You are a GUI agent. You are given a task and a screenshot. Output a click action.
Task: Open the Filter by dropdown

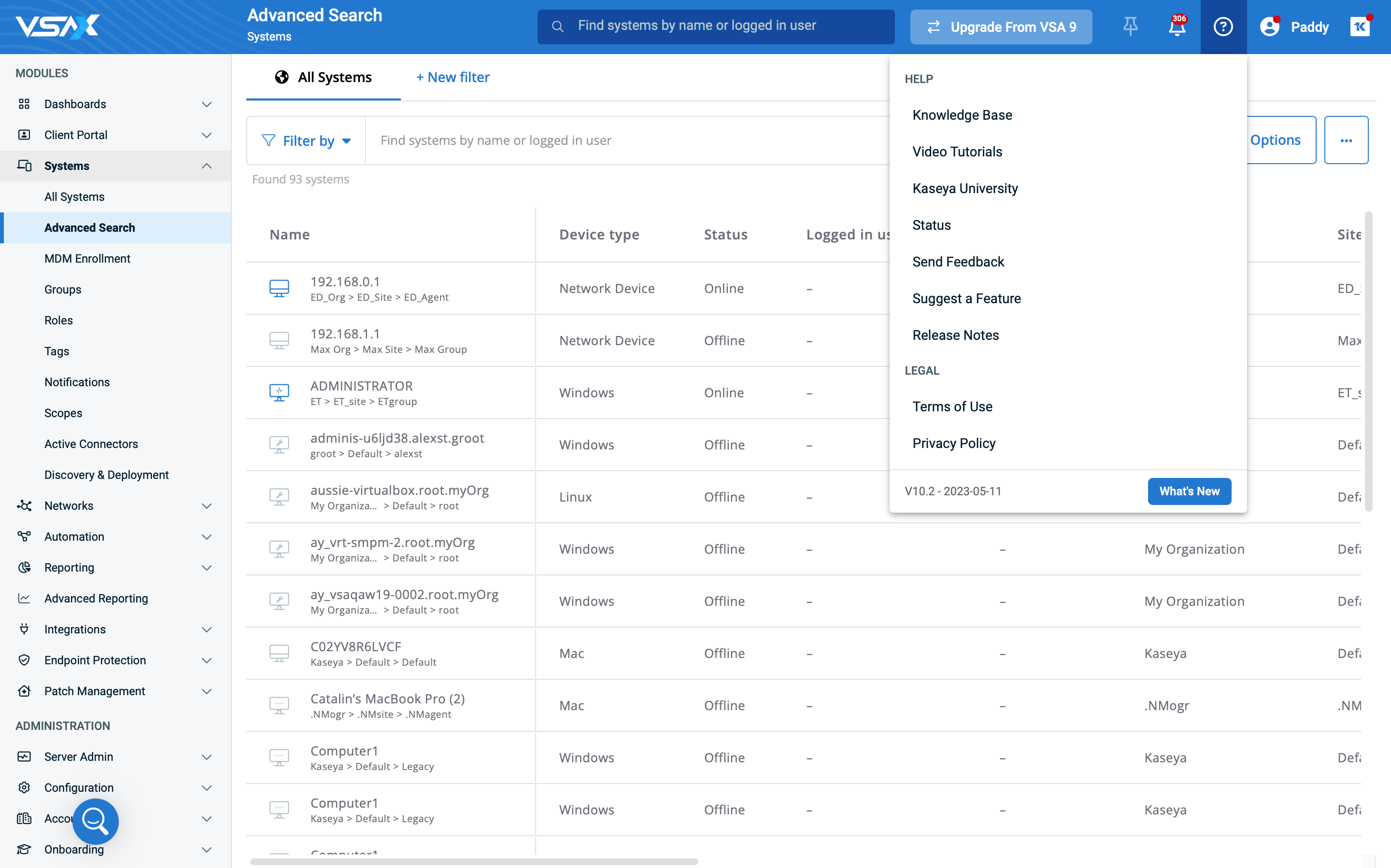click(306, 140)
